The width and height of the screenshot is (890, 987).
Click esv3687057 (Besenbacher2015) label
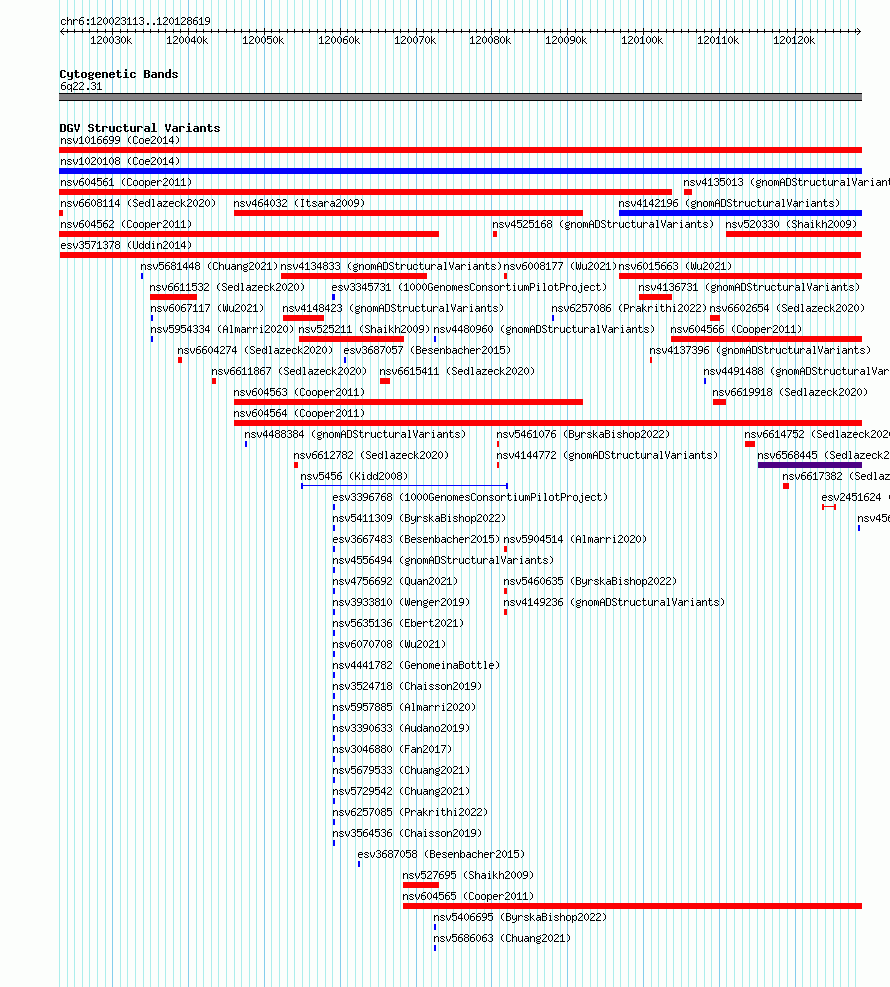click(427, 350)
